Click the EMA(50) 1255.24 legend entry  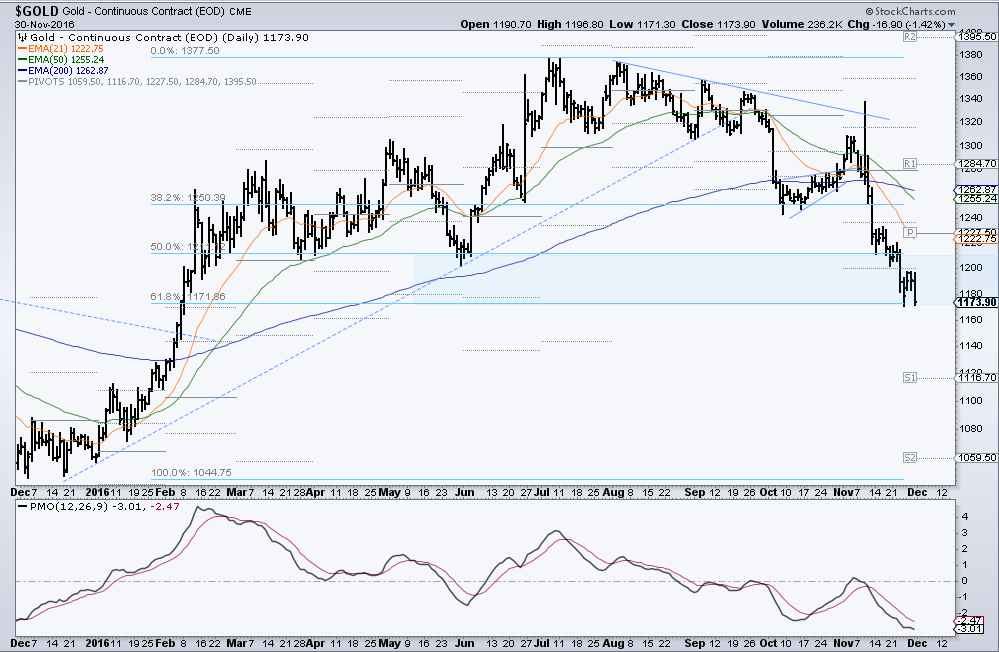pyautogui.click(x=61, y=59)
